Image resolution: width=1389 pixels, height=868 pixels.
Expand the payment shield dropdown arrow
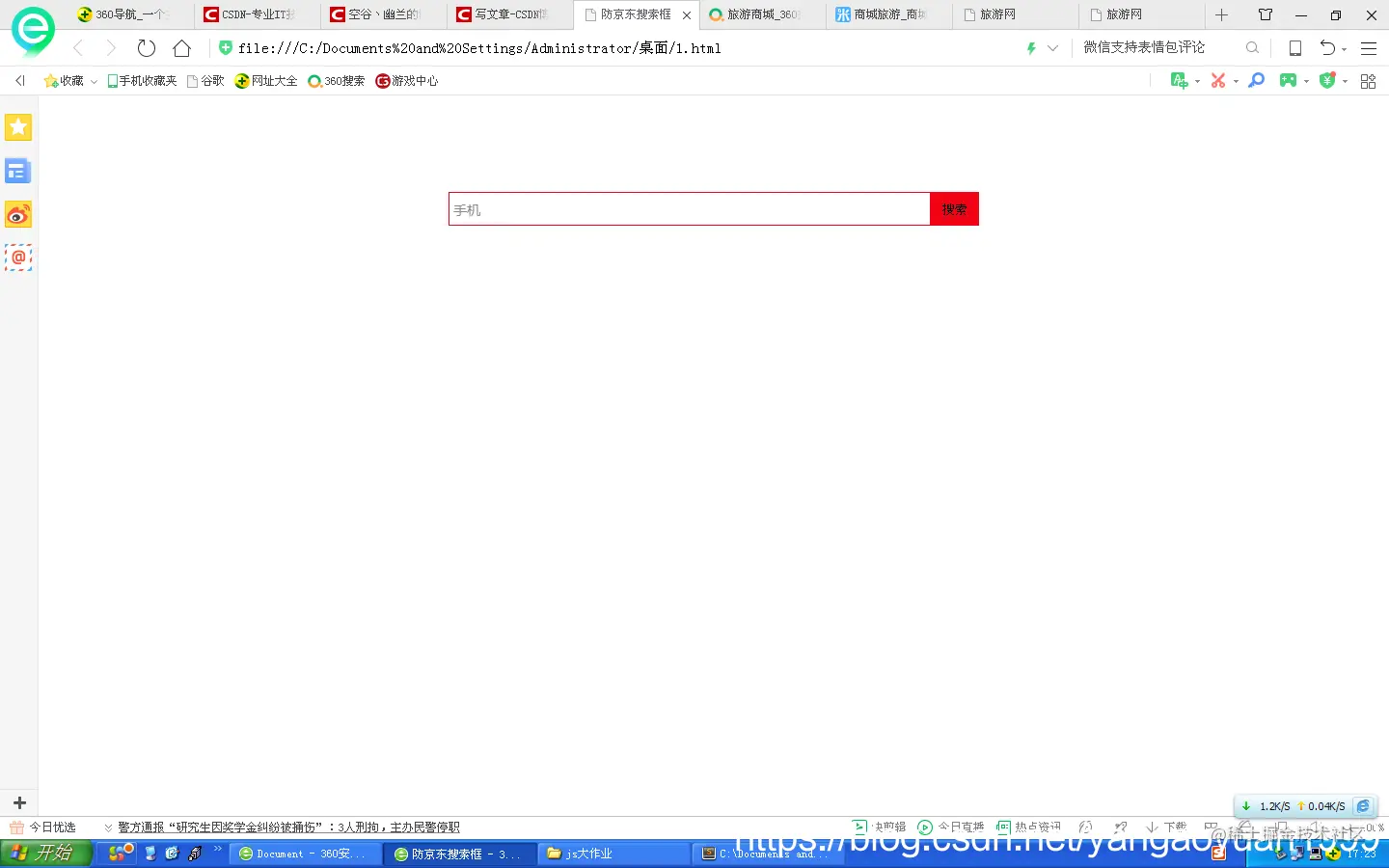tap(1345, 82)
